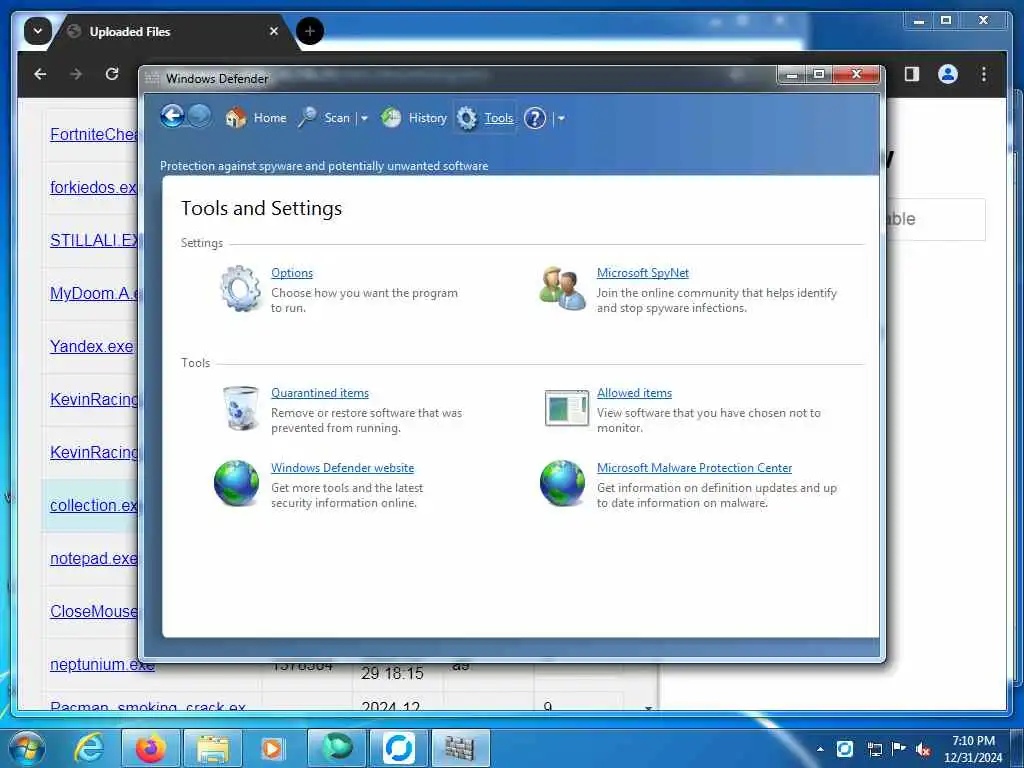This screenshot has width=1024, height=768.
Task: Click the globe icon for Malware Protection Center
Action: click(562, 483)
